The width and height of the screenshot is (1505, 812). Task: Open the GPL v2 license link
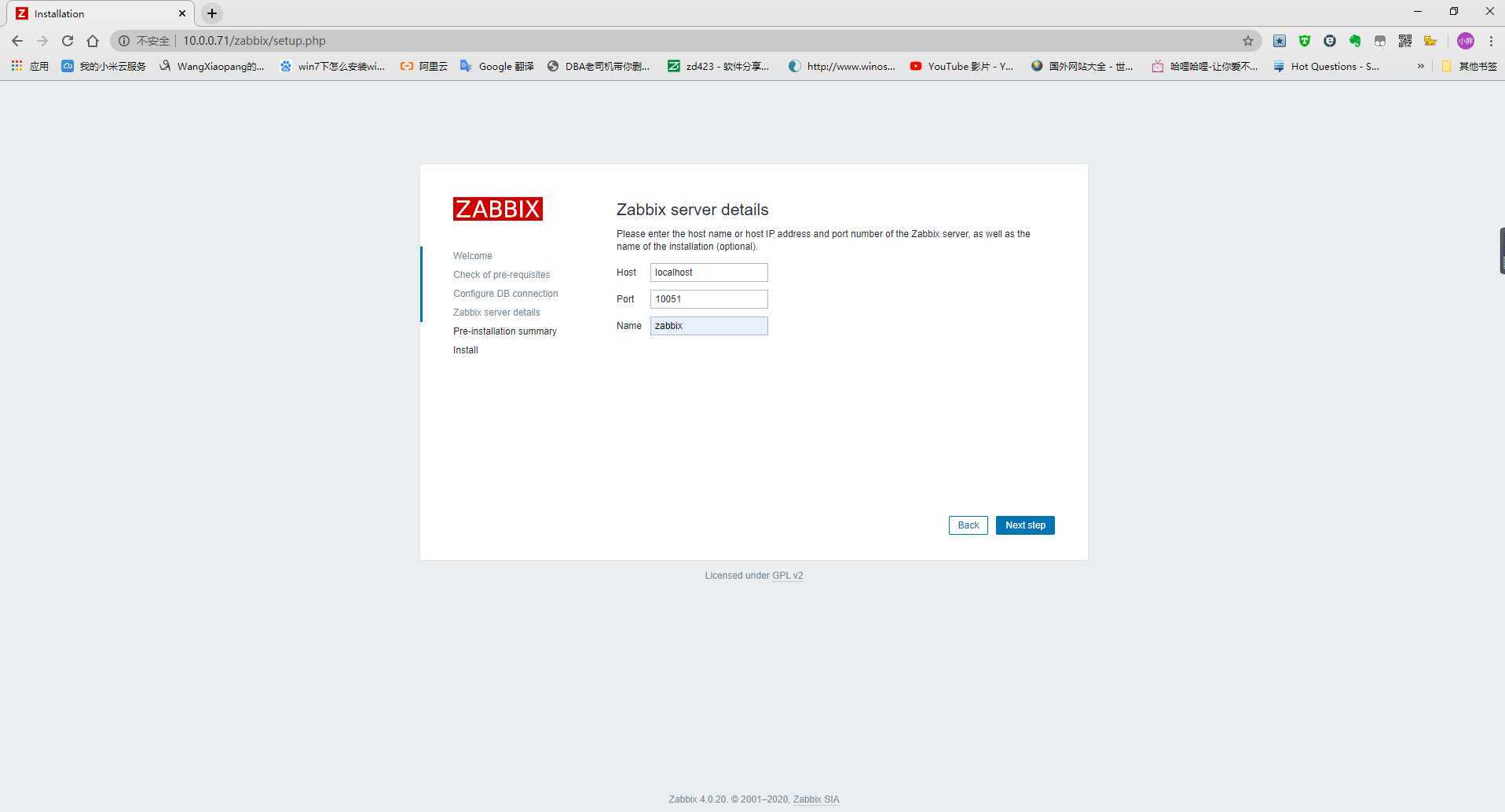787,576
